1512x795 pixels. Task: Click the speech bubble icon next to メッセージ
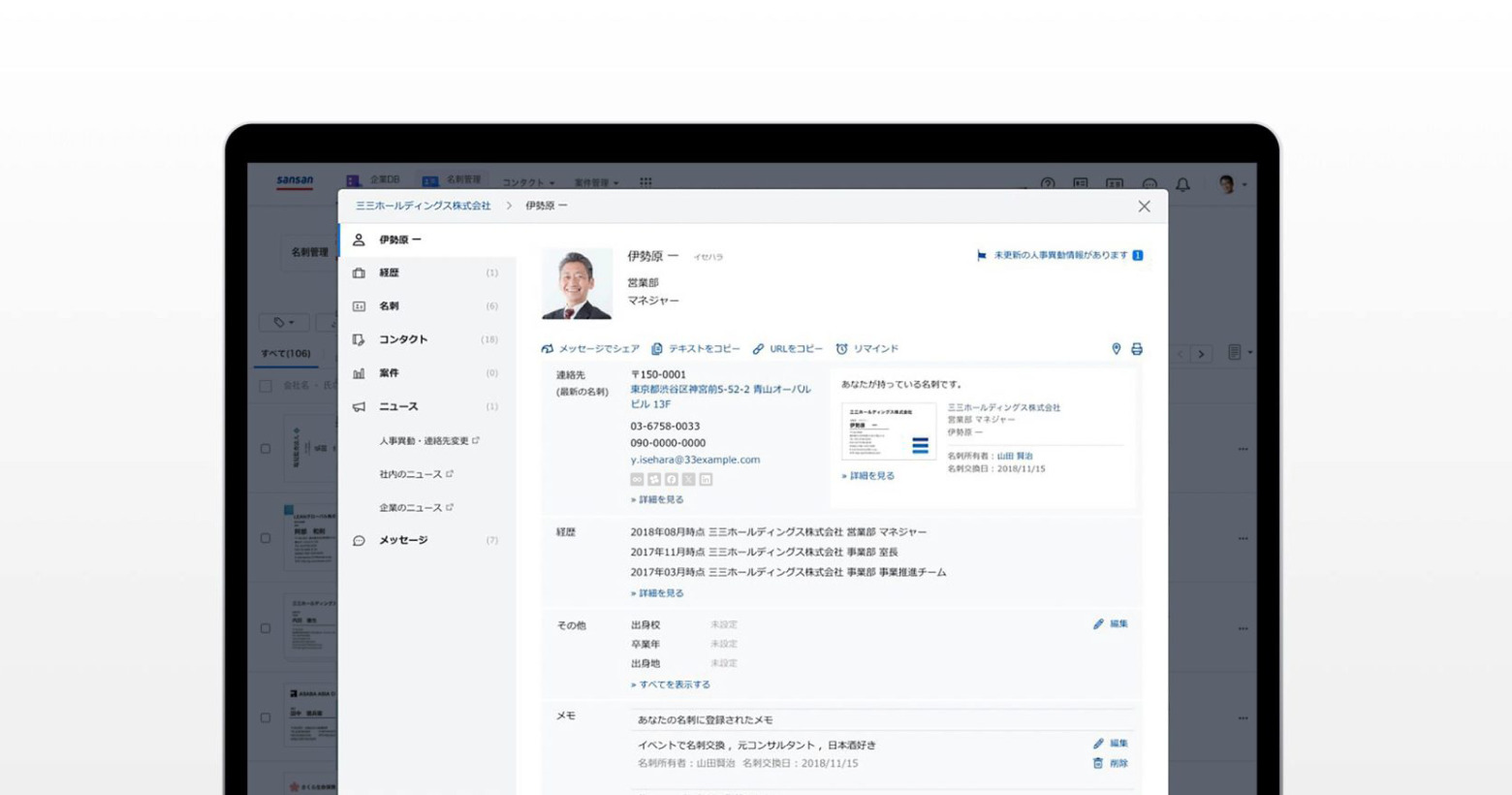pos(359,541)
